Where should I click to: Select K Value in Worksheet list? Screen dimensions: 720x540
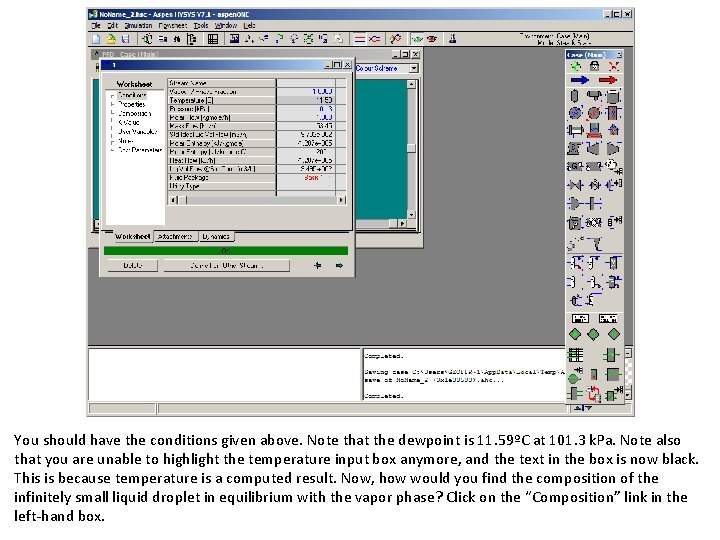(x=129, y=123)
